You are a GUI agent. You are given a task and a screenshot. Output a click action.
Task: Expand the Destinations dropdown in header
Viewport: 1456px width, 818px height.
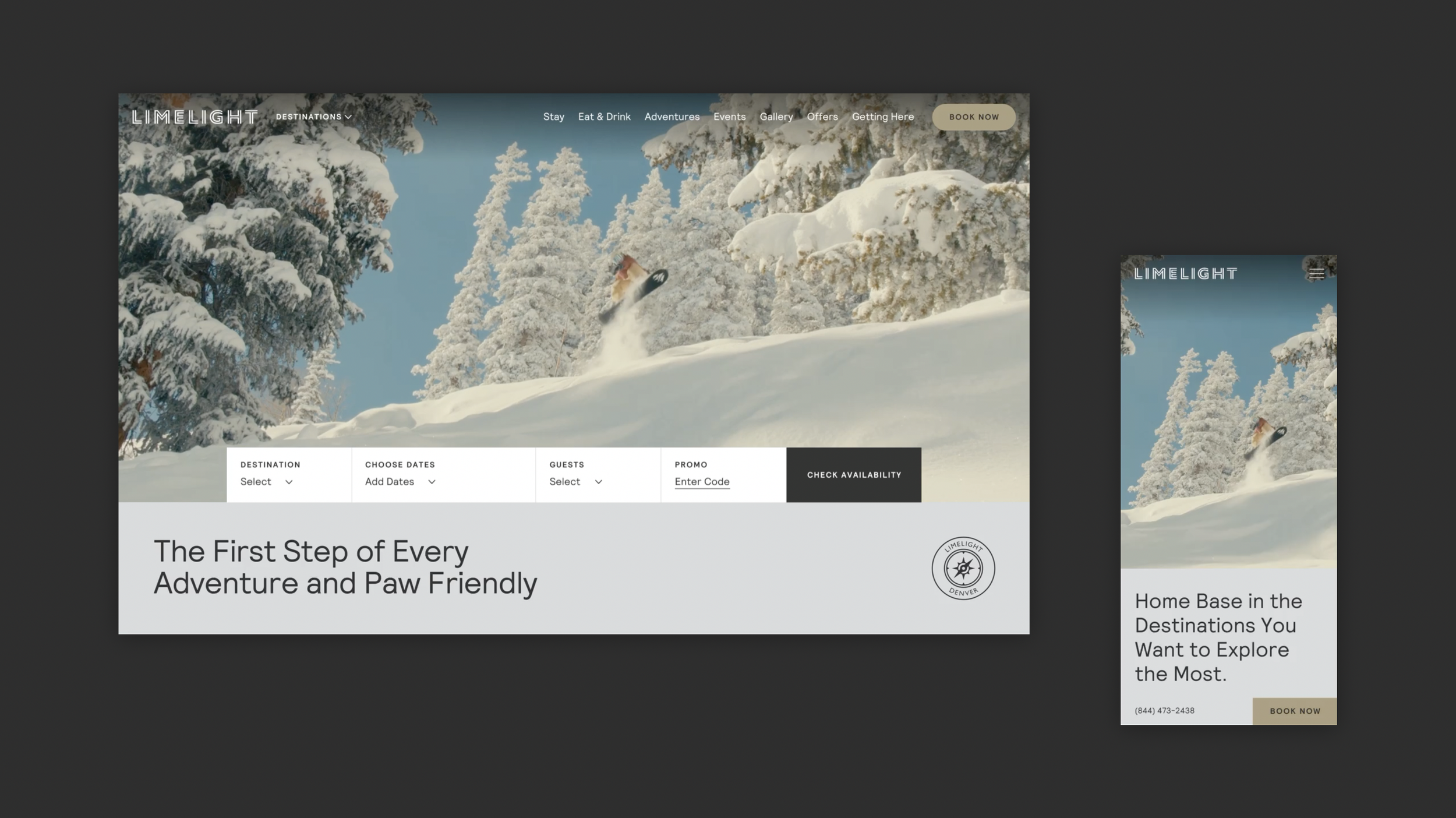(x=313, y=117)
